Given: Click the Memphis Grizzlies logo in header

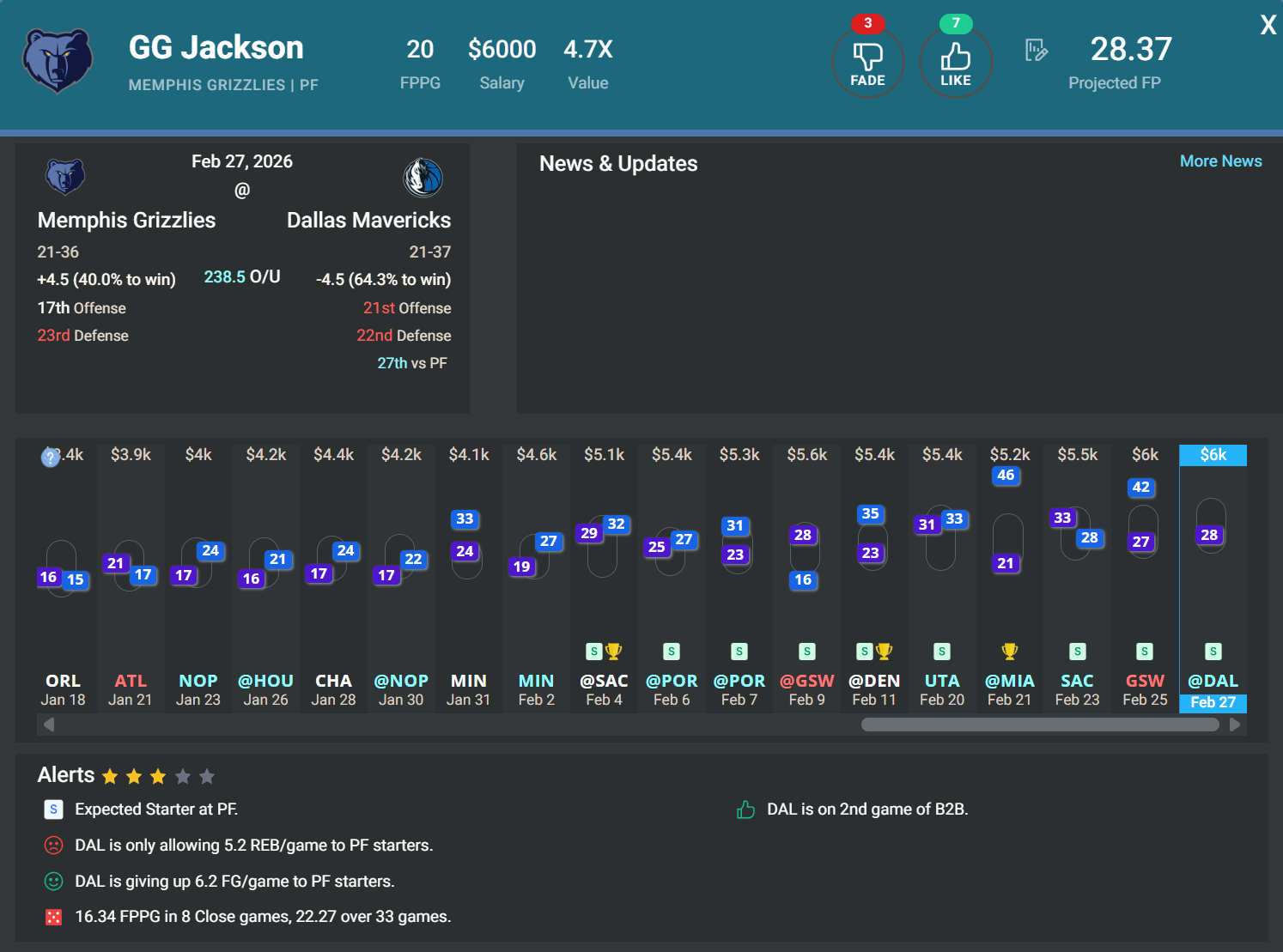Looking at the screenshot, I should [x=58, y=61].
